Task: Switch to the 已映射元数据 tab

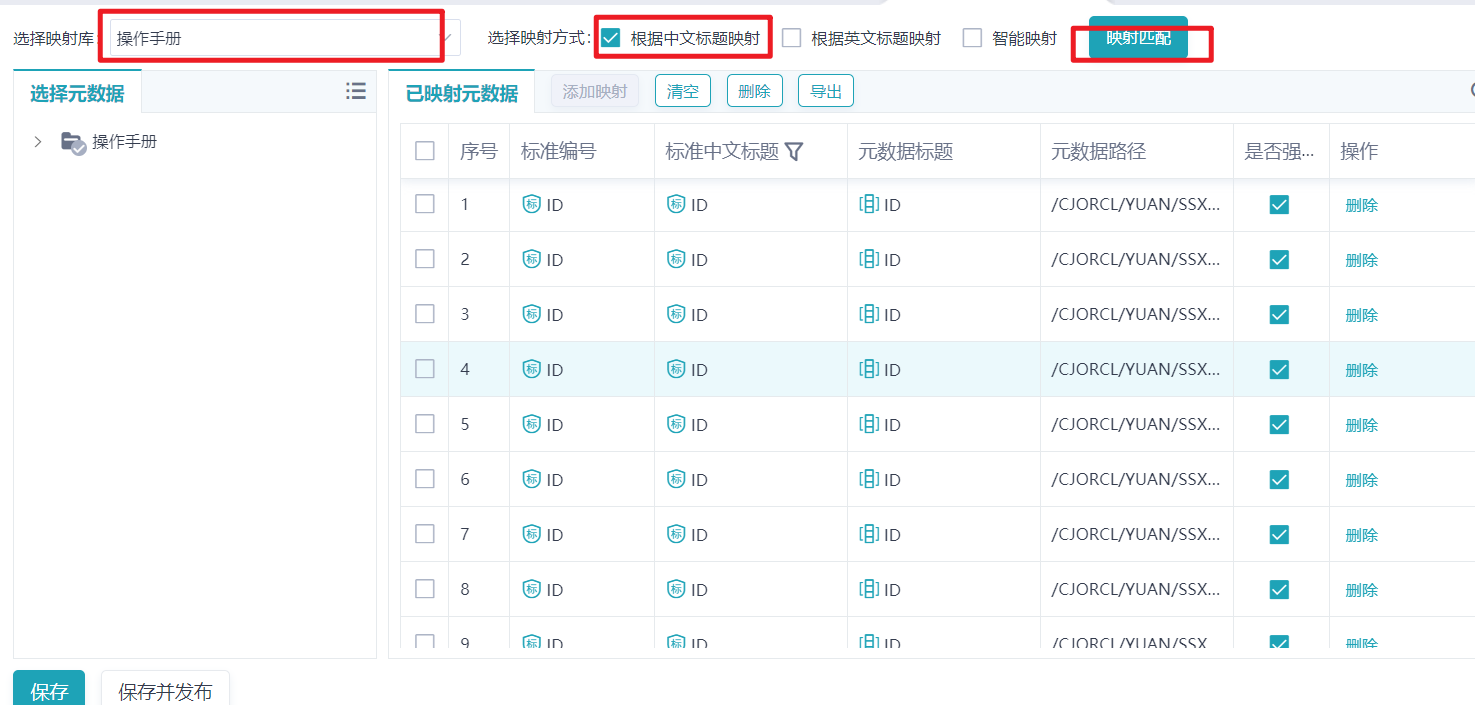Action: [461, 93]
